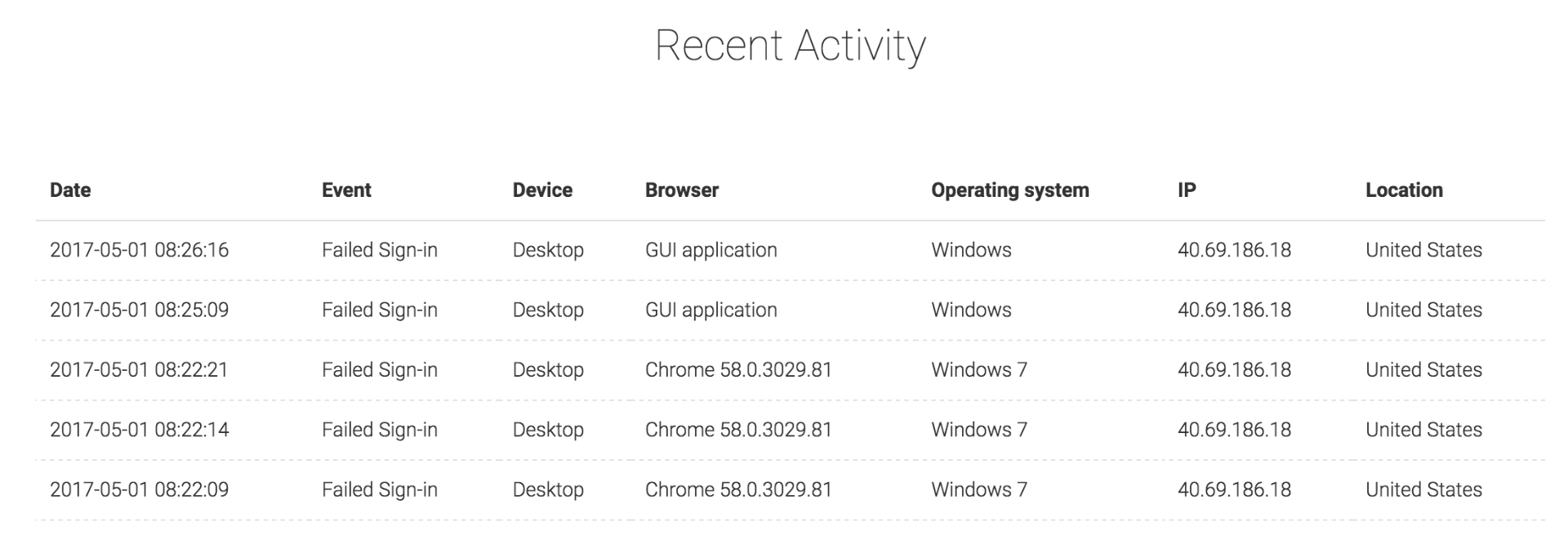The width and height of the screenshot is (1568, 545).
Task: Select the 2017-05-01 08:26:16 date entry
Action: [139, 250]
